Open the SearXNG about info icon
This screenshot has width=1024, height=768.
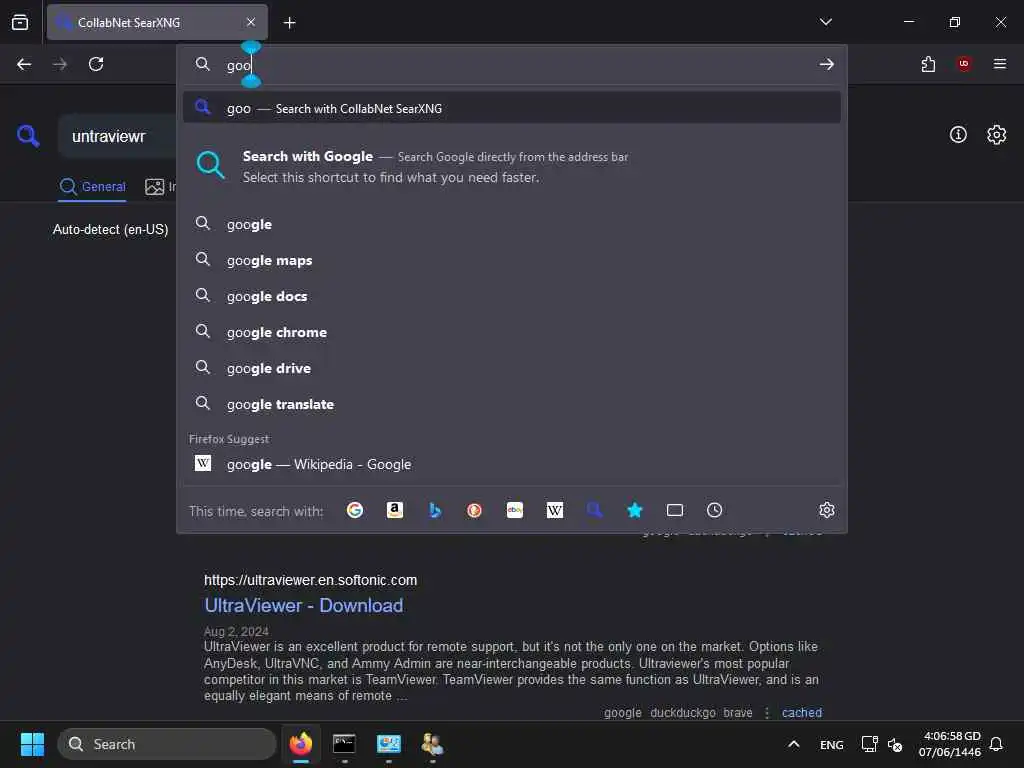pos(958,135)
